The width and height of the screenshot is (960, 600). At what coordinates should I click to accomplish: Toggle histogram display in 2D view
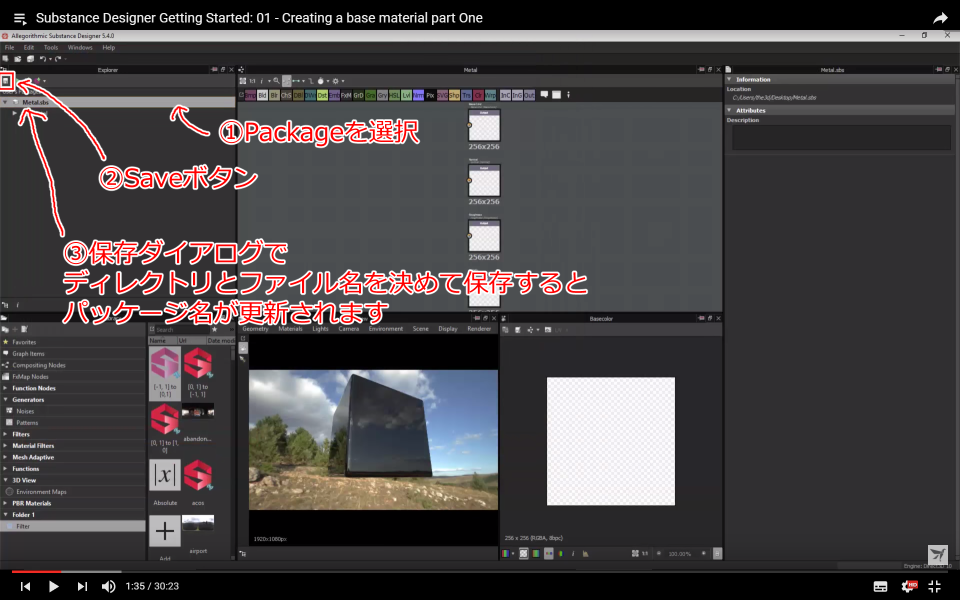[585, 553]
